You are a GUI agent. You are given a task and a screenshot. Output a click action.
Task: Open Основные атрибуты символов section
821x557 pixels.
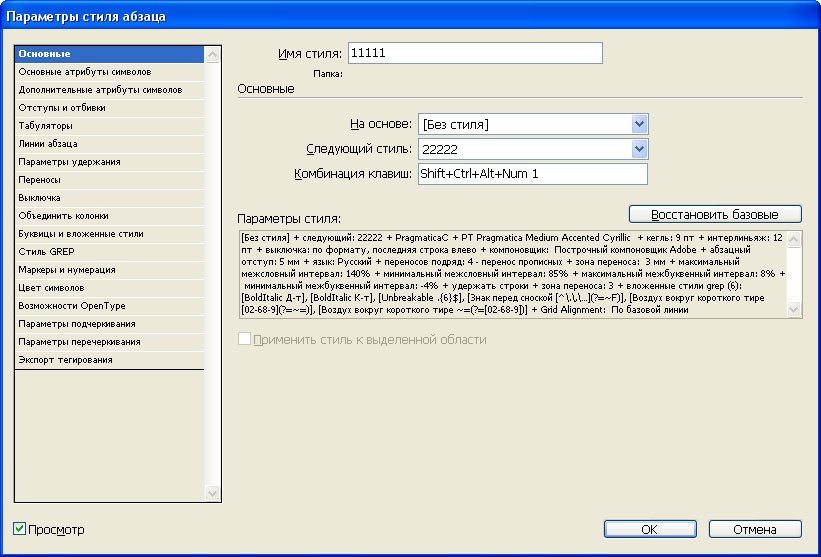(109, 72)
